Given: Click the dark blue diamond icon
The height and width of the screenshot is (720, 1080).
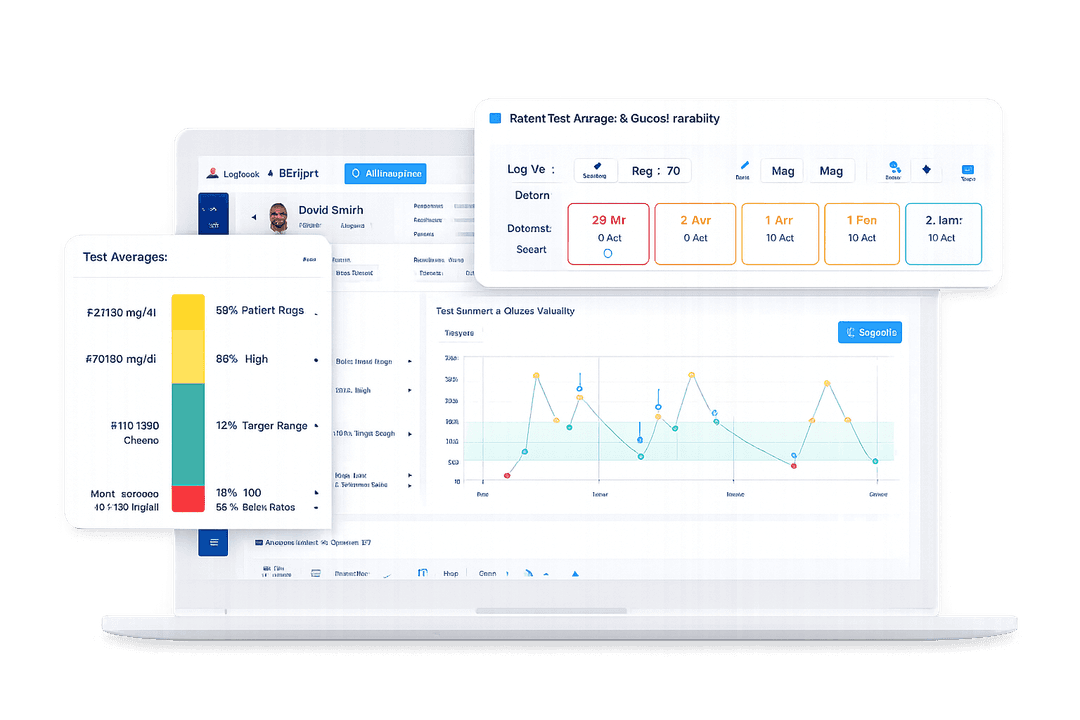Looking at the screenshot, I should [926, 170].
